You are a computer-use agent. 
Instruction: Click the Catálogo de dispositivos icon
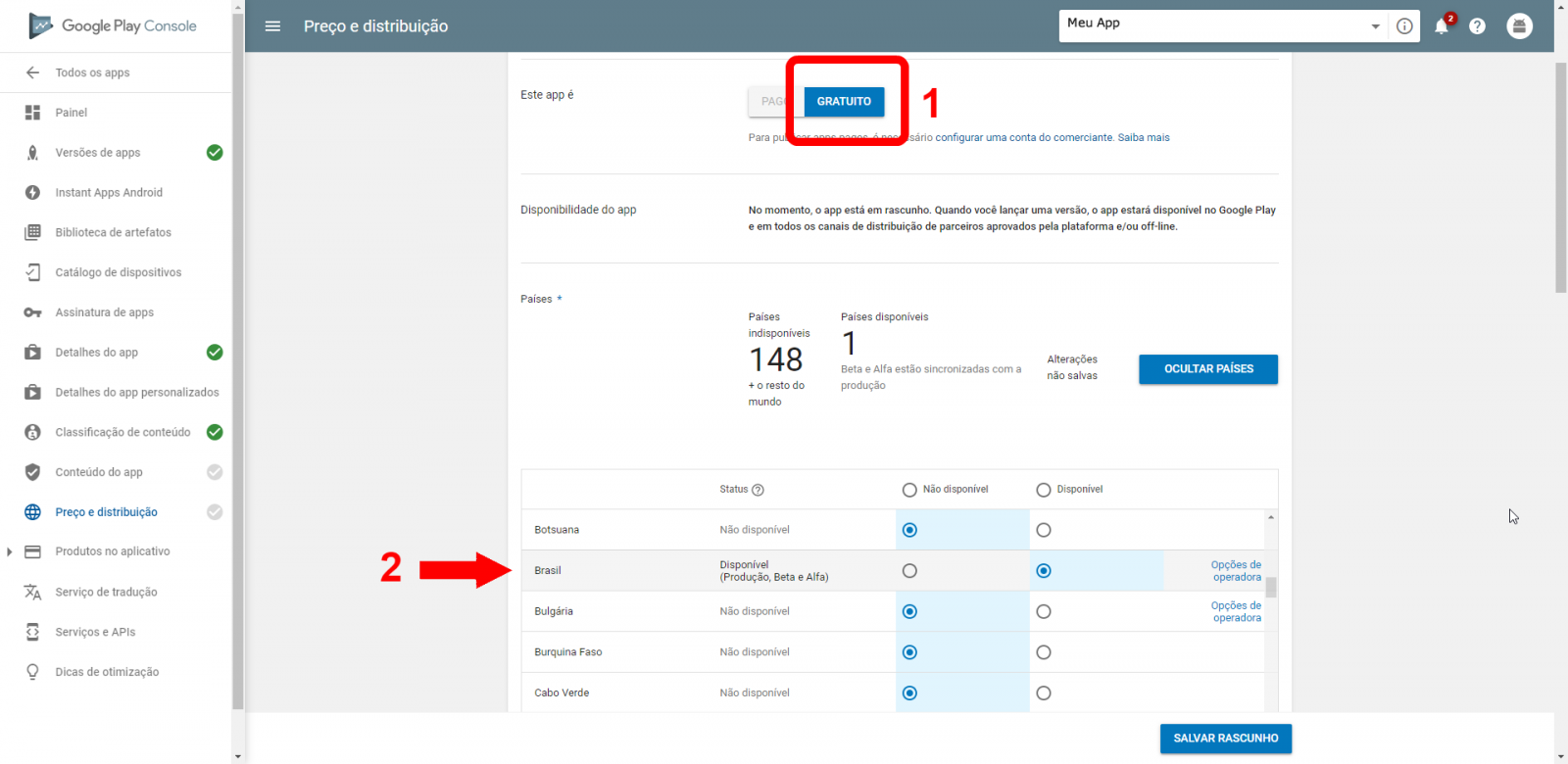click(32, 272)
